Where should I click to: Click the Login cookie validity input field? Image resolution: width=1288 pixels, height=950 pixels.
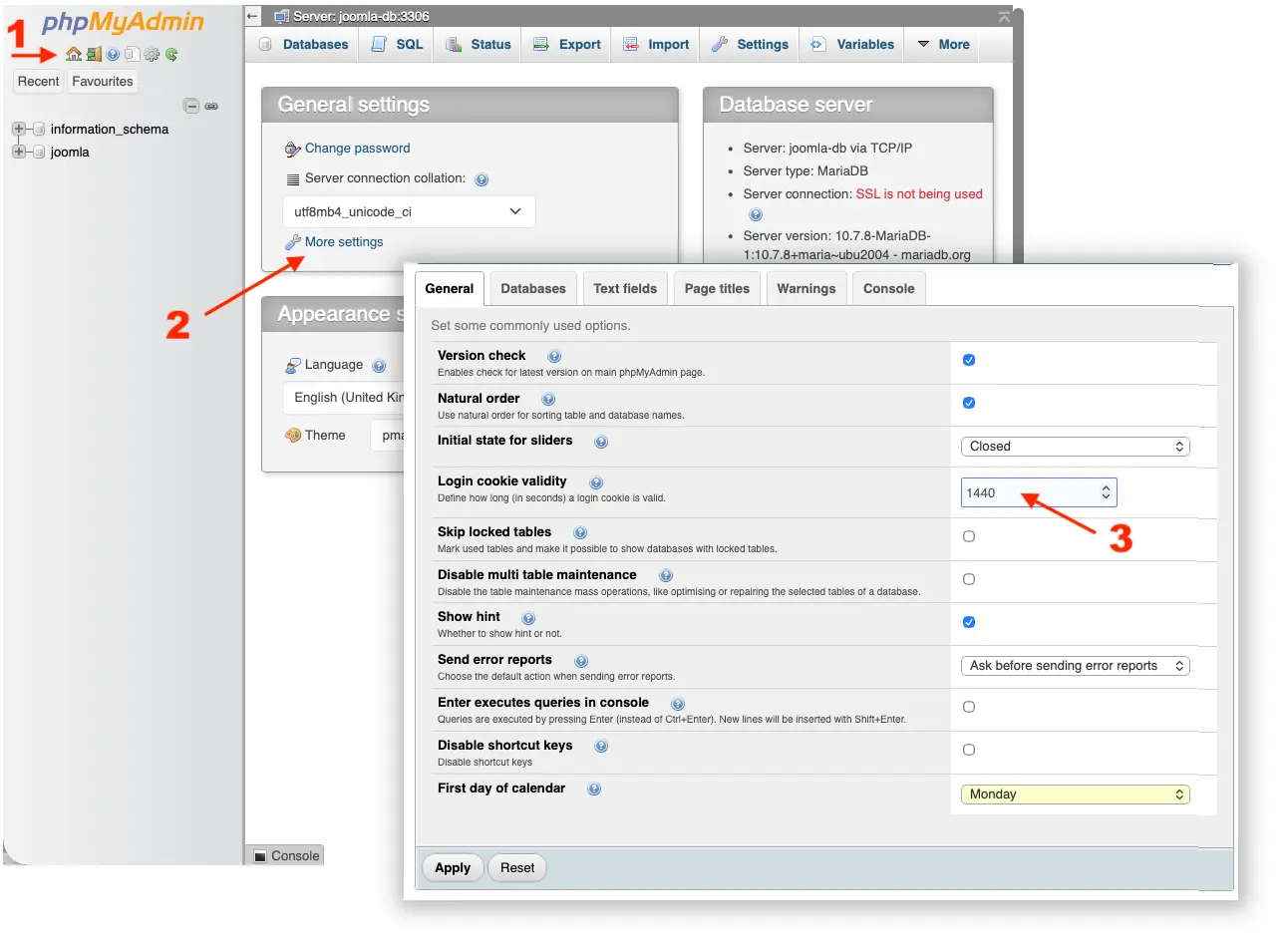tap(1039, 492)
